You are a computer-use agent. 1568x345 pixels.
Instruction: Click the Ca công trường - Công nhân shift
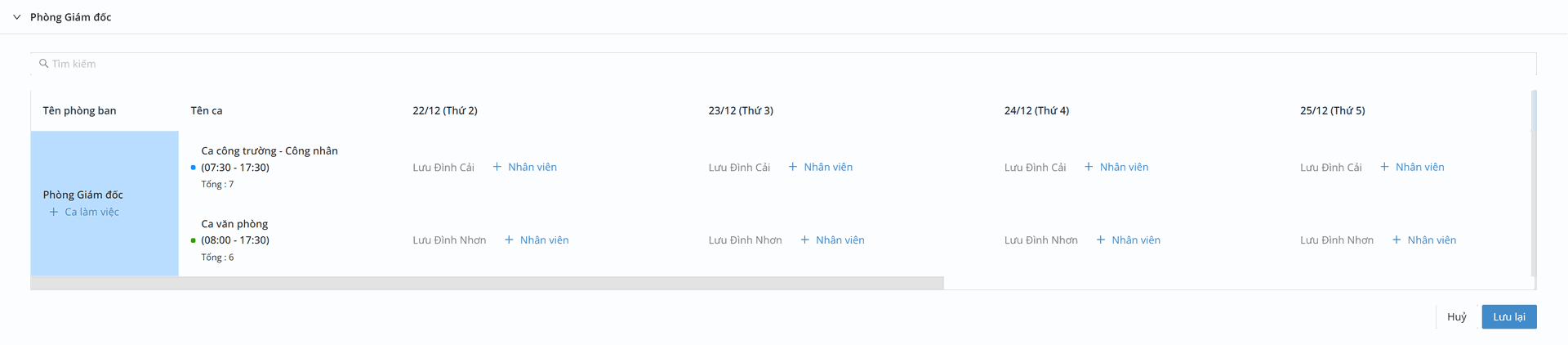click(269, 151)
